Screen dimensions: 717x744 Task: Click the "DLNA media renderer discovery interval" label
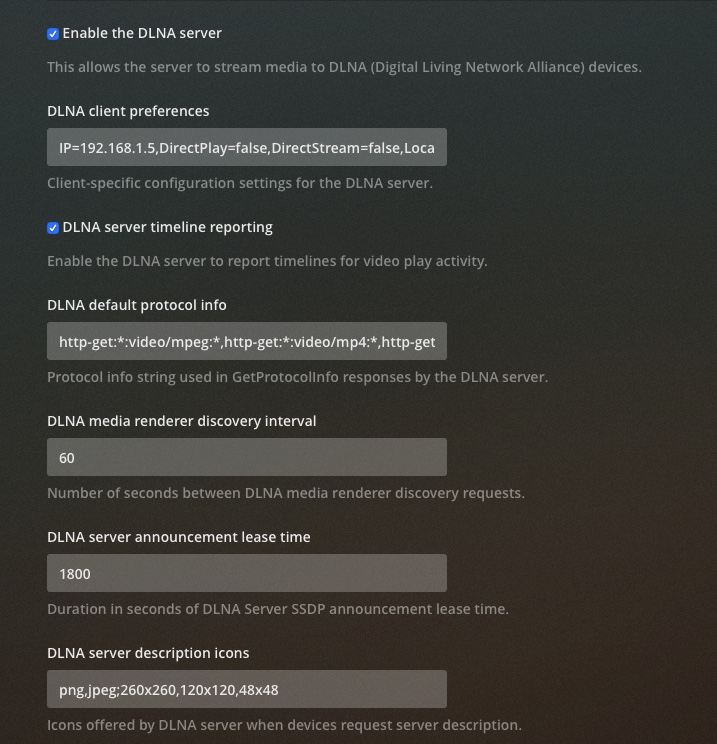[181, 421]
